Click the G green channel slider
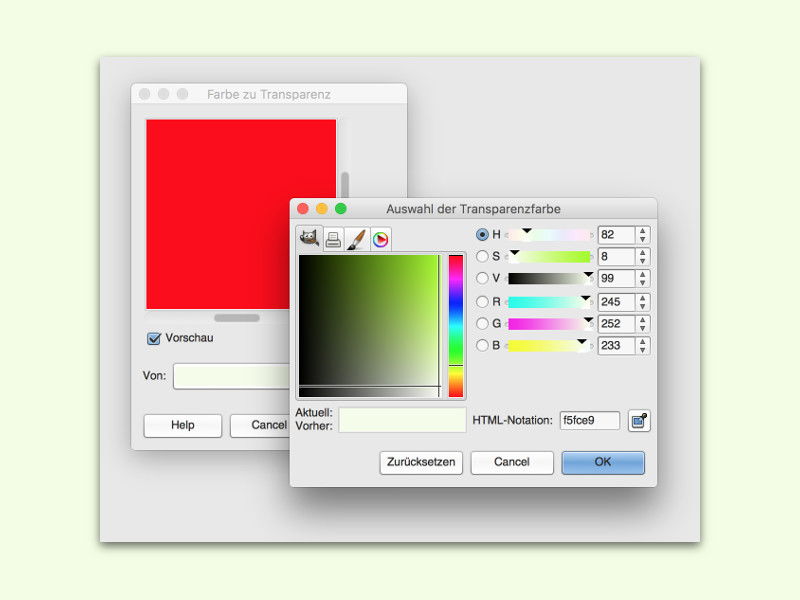Image resolution: width=800 pixels, height=600 pixels. pos(549,323)
